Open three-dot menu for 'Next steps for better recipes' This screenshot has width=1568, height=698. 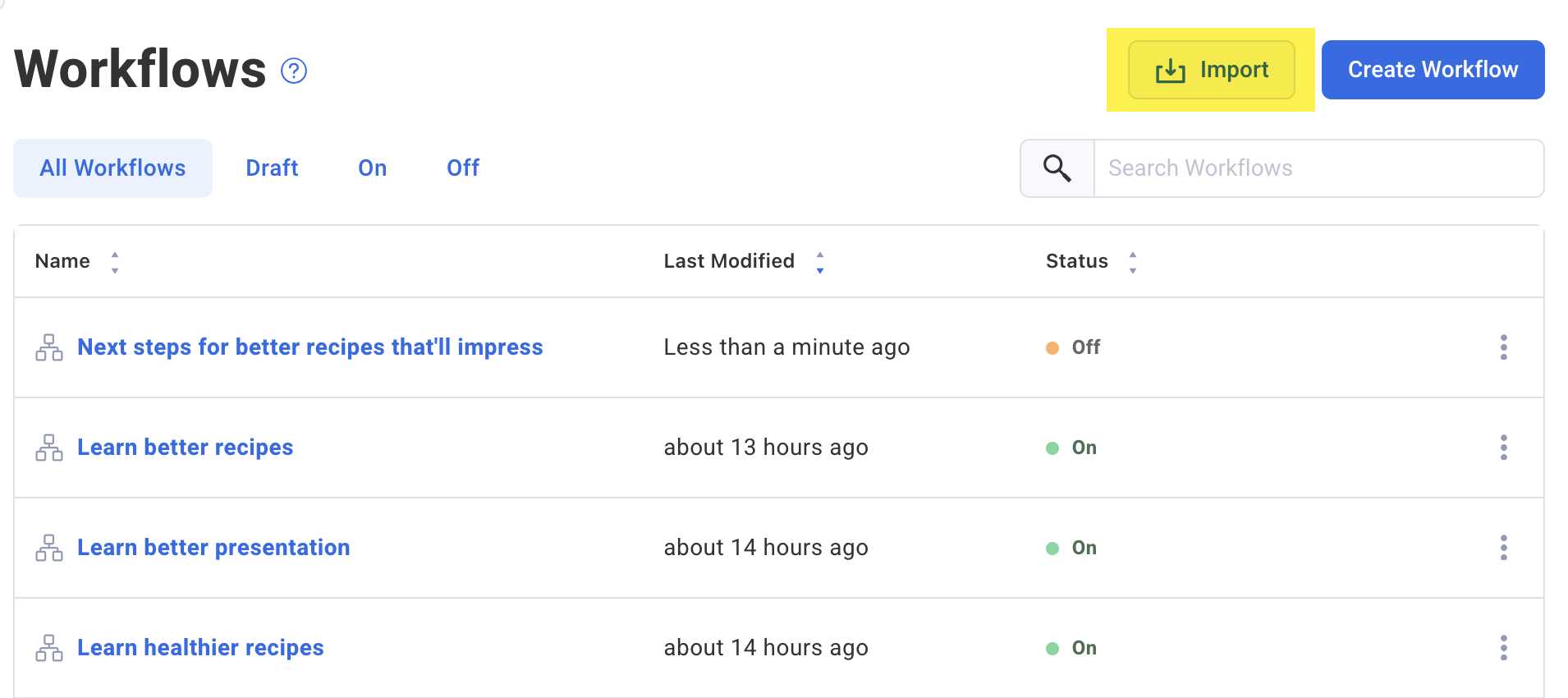click(1504, 347)
